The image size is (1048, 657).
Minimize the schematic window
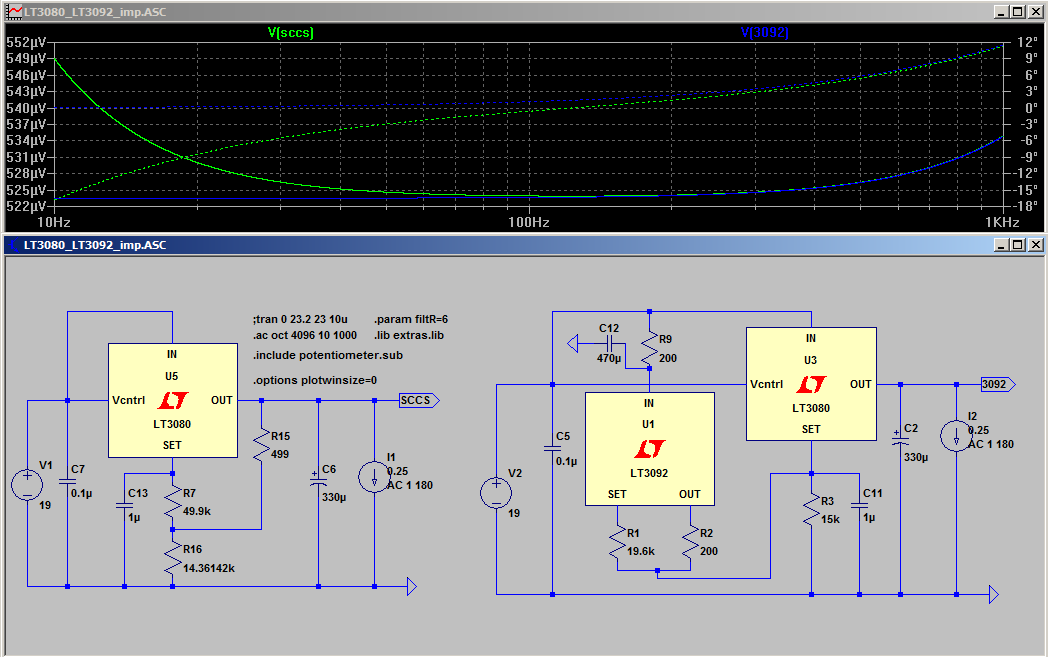(1001, 245)
